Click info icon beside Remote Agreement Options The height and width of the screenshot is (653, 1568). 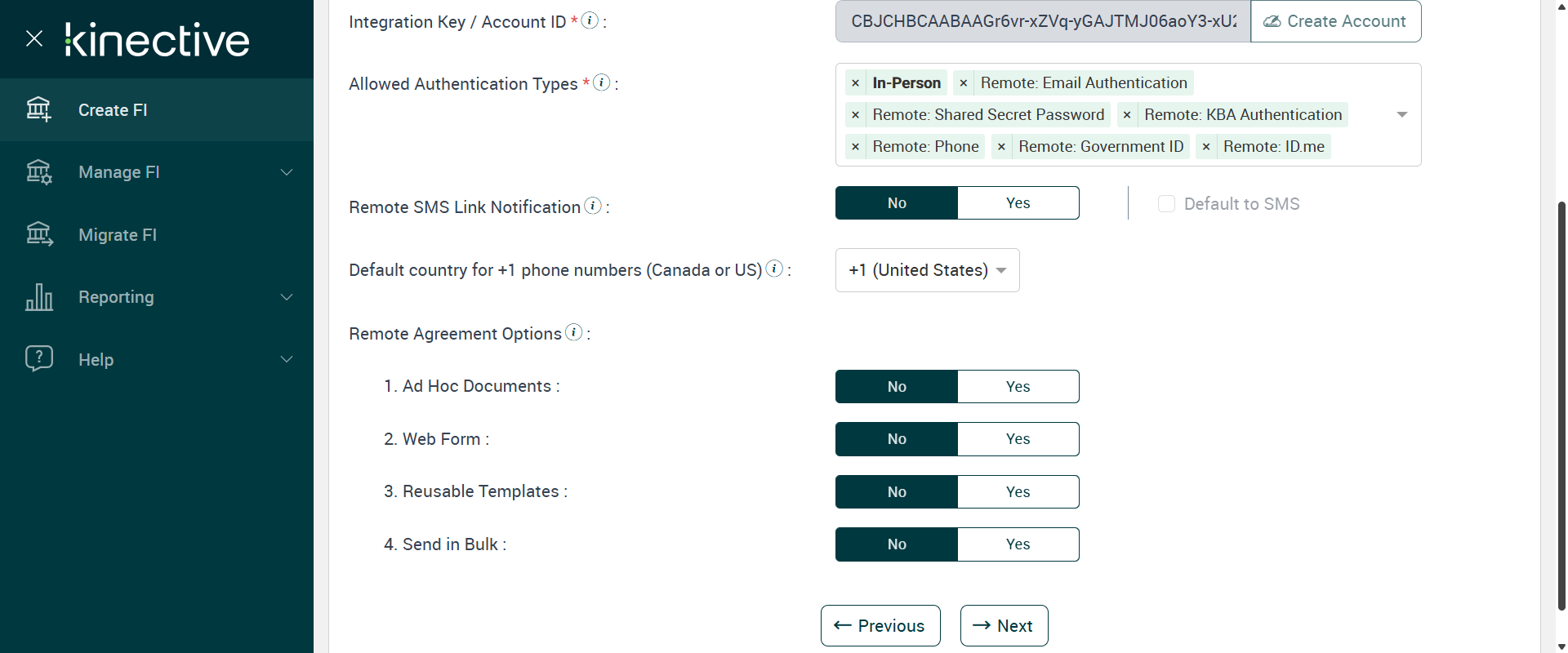(574, 332)
